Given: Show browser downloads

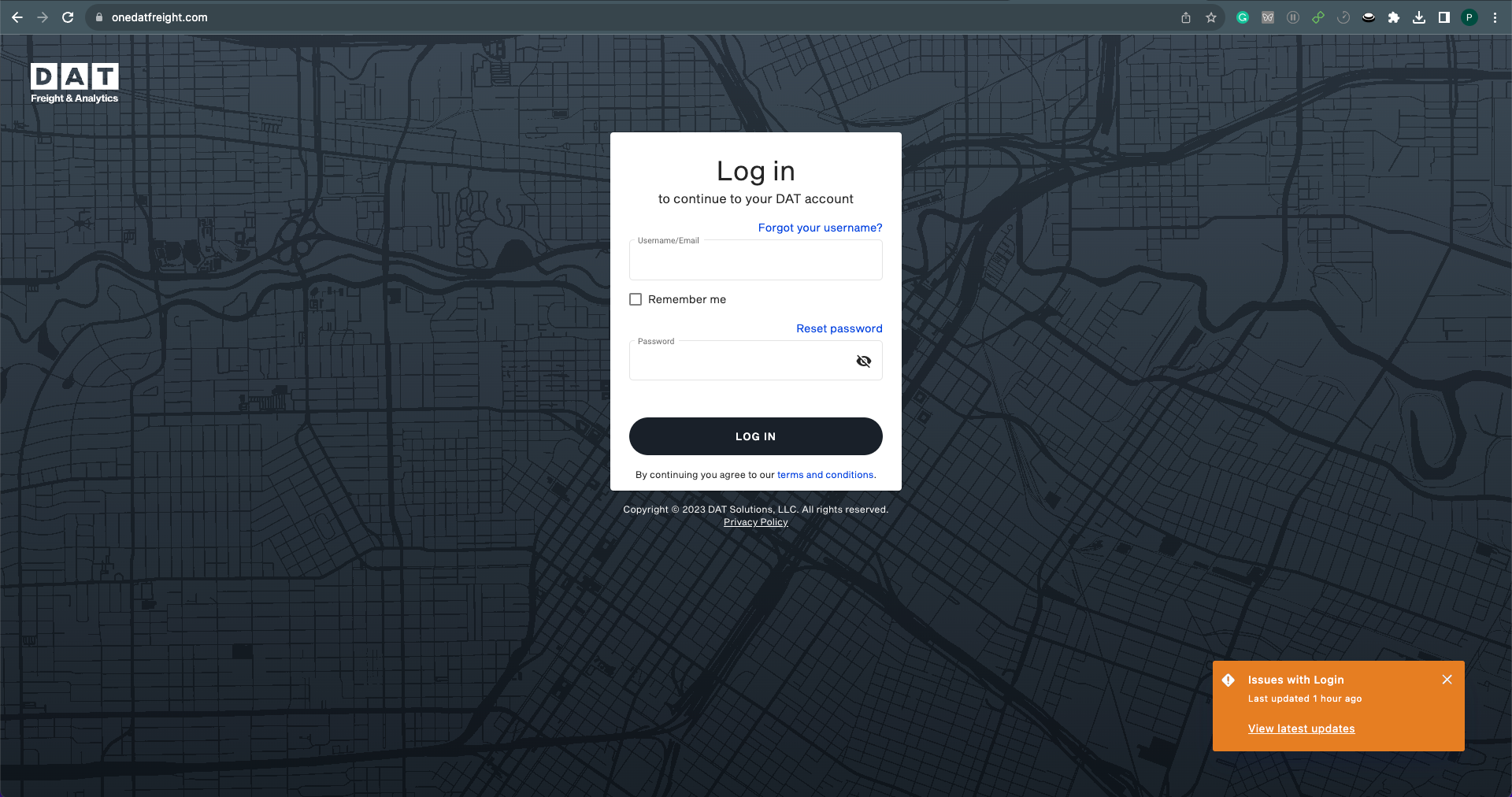Looking at the screenshot, I should [x=1419, y=17].
